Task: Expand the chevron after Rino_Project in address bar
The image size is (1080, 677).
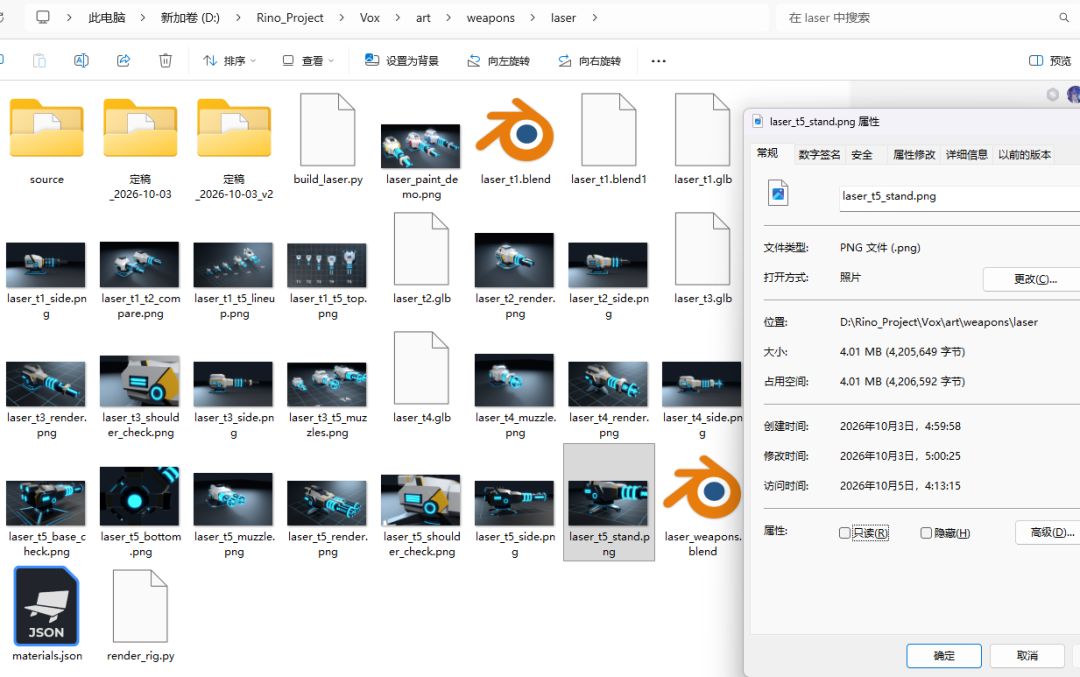Action: coord(342,18)
